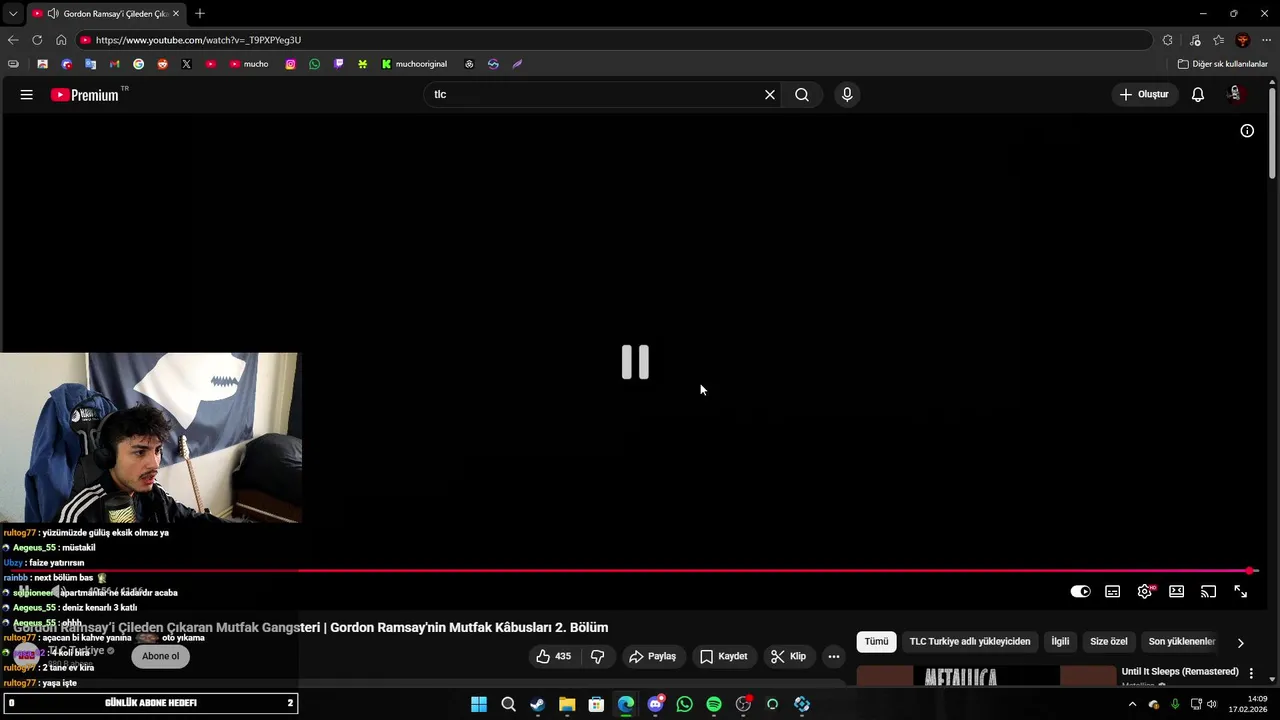The image size is (1280, 720).
Task: Show more chips with right chevron
Action: click(x=1240, y=643)
